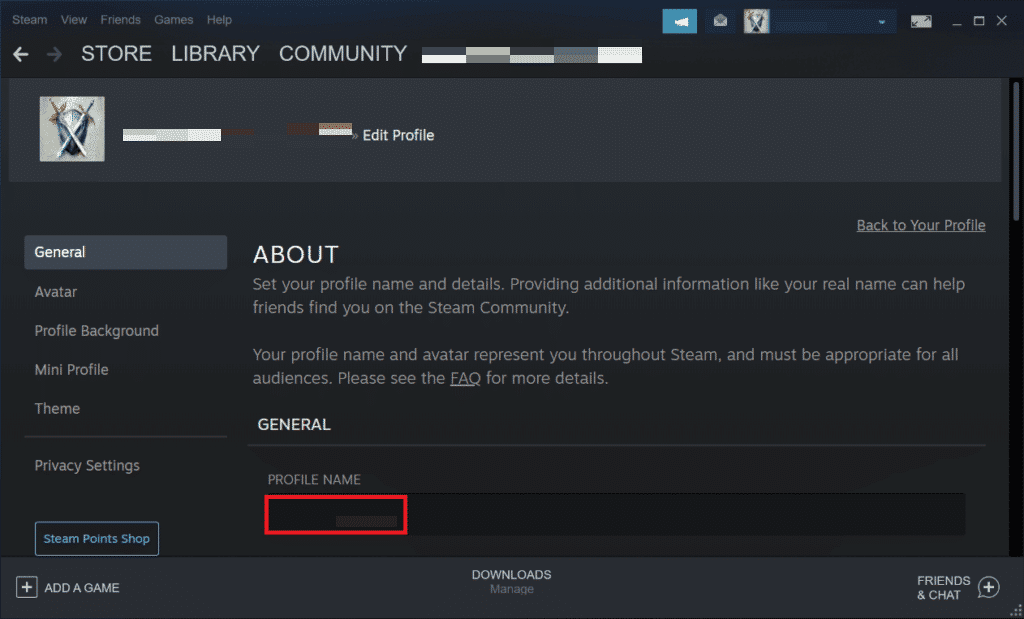Click the large profile avatar image
Viewport: 1024px width, 619px height.
(72, 129)
